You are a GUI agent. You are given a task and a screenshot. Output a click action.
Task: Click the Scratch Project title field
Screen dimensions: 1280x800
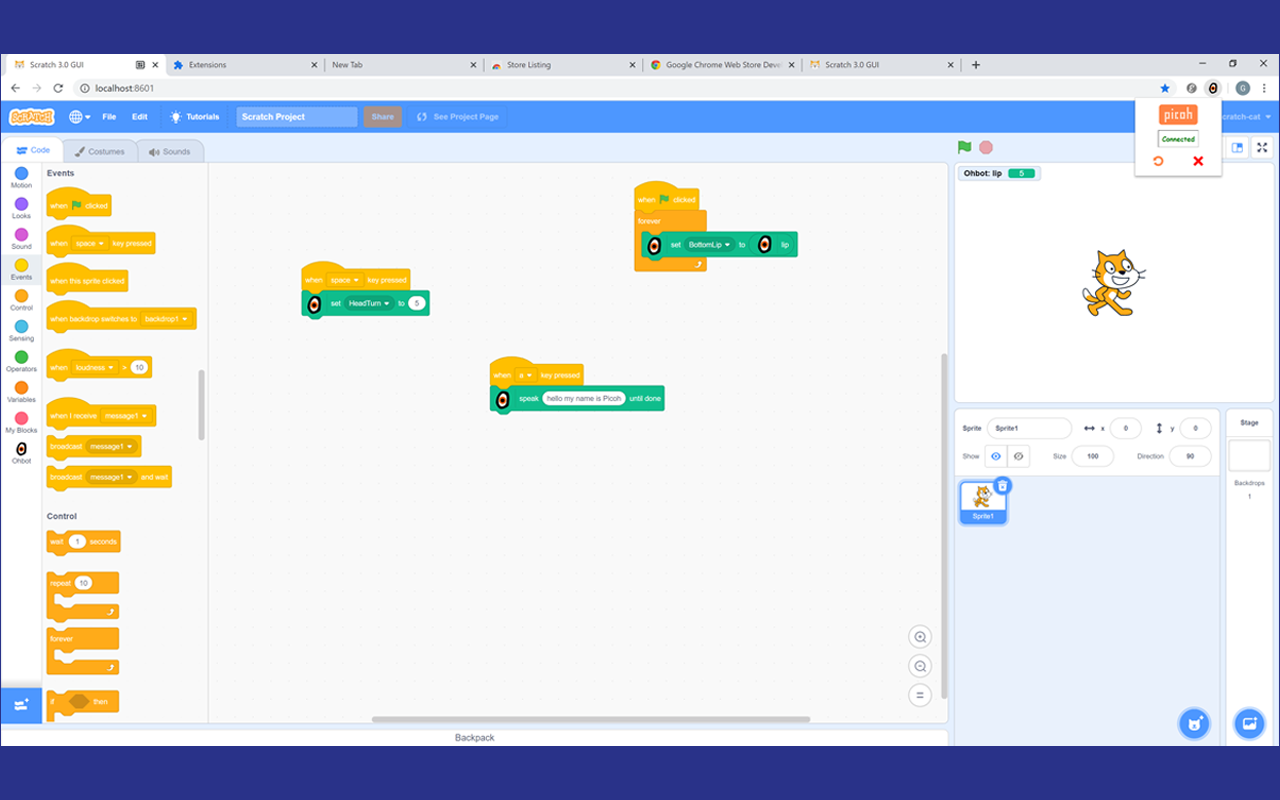tap(296, 117)
